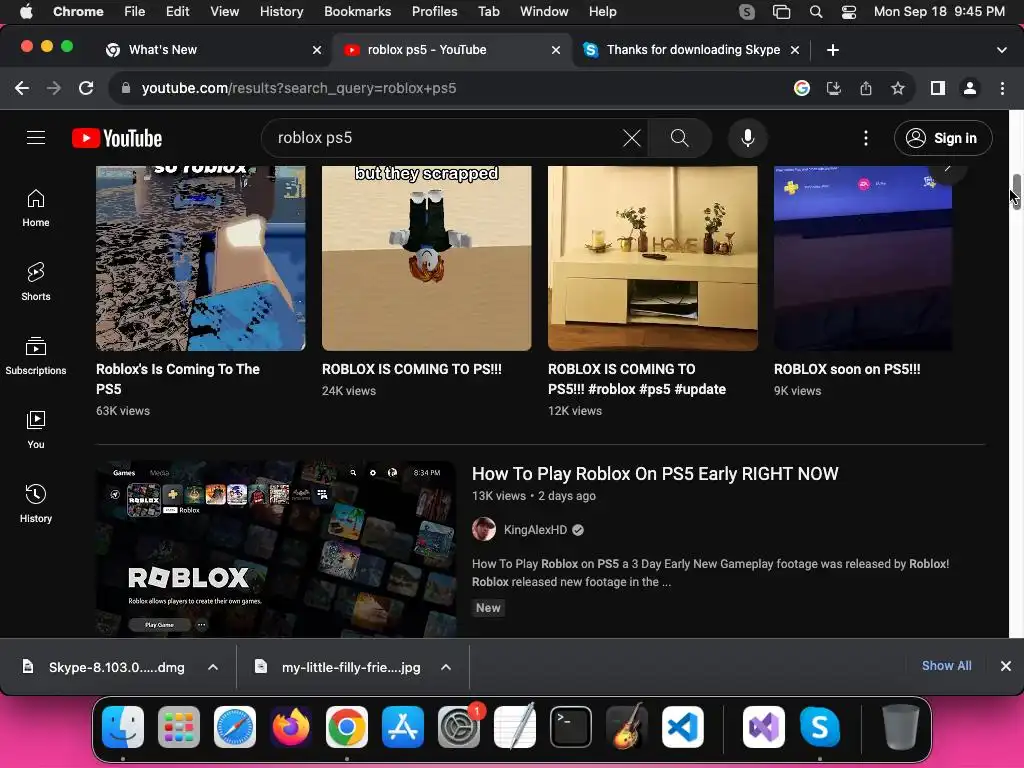Open Finder from the Dock
1024x768 pixels.
point(123,727)
